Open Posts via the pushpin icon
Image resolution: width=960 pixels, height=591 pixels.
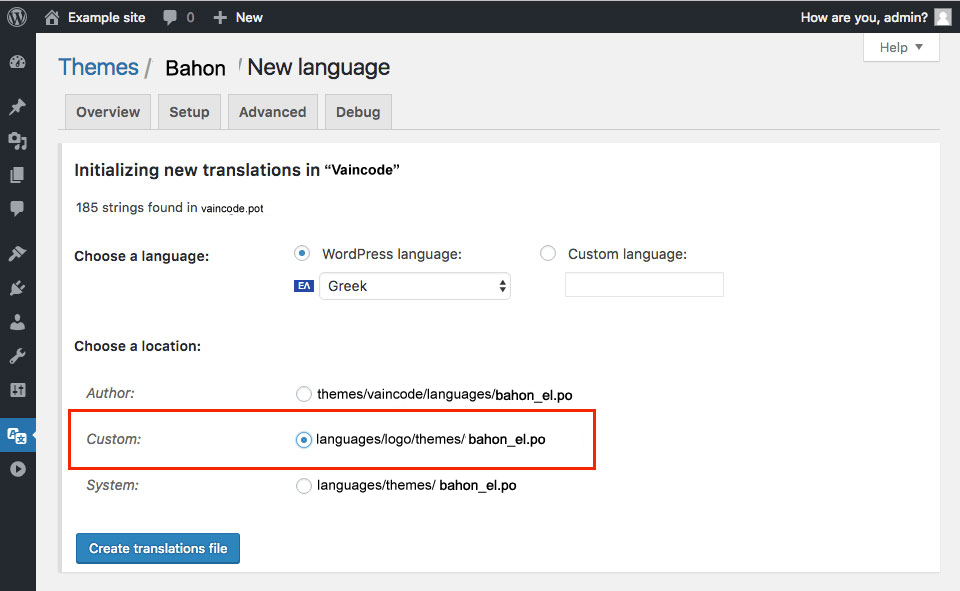[17, 107]
